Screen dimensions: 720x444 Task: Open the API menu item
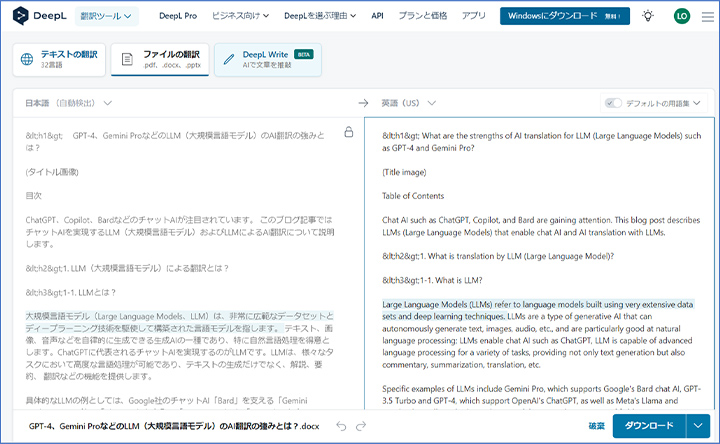[x=377, y=16]
